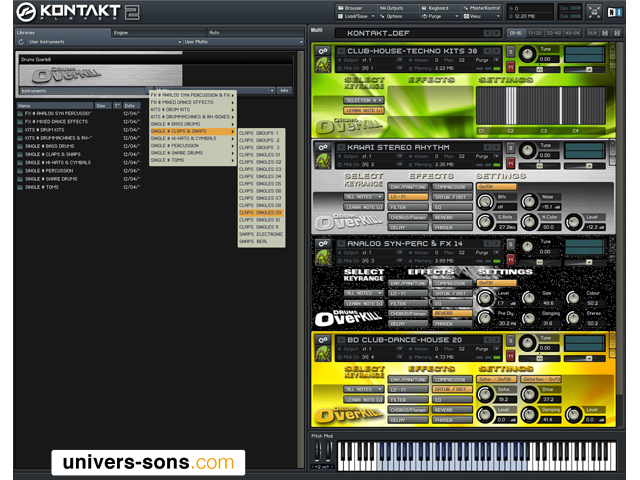
Task: Click the Drive knob in BD Club-Dance-House settings
Action: click(x=529, y=394)
